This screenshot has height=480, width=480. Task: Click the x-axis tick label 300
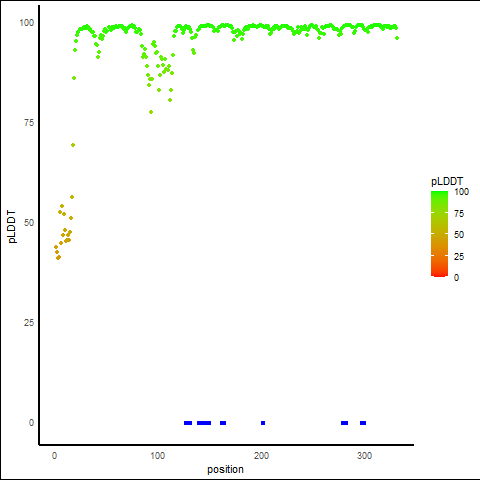coord(364,456)
